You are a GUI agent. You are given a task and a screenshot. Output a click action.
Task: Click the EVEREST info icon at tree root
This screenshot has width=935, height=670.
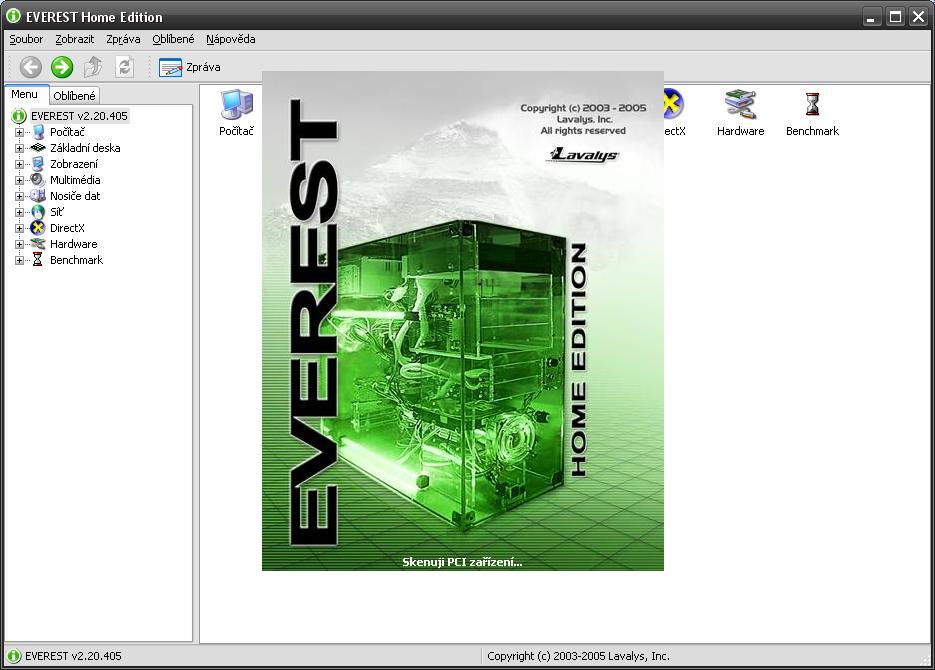point(19,116)
